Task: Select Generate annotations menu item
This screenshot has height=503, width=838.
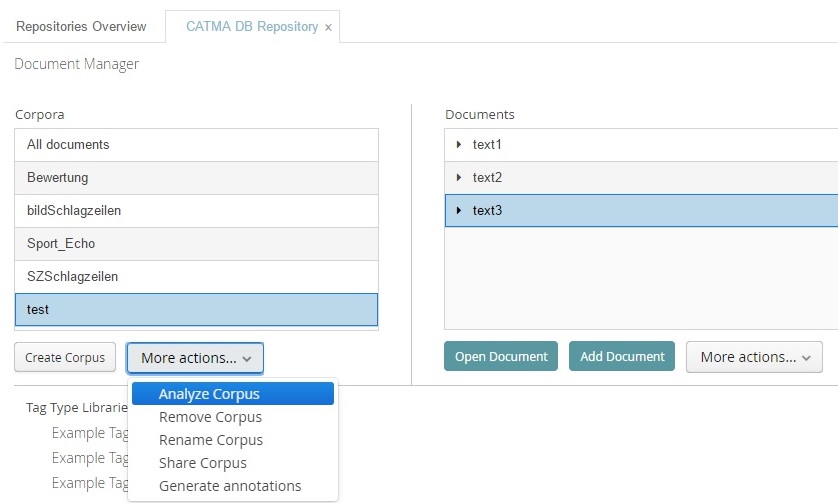Action: pyautogui.click(x=229, y=486)
